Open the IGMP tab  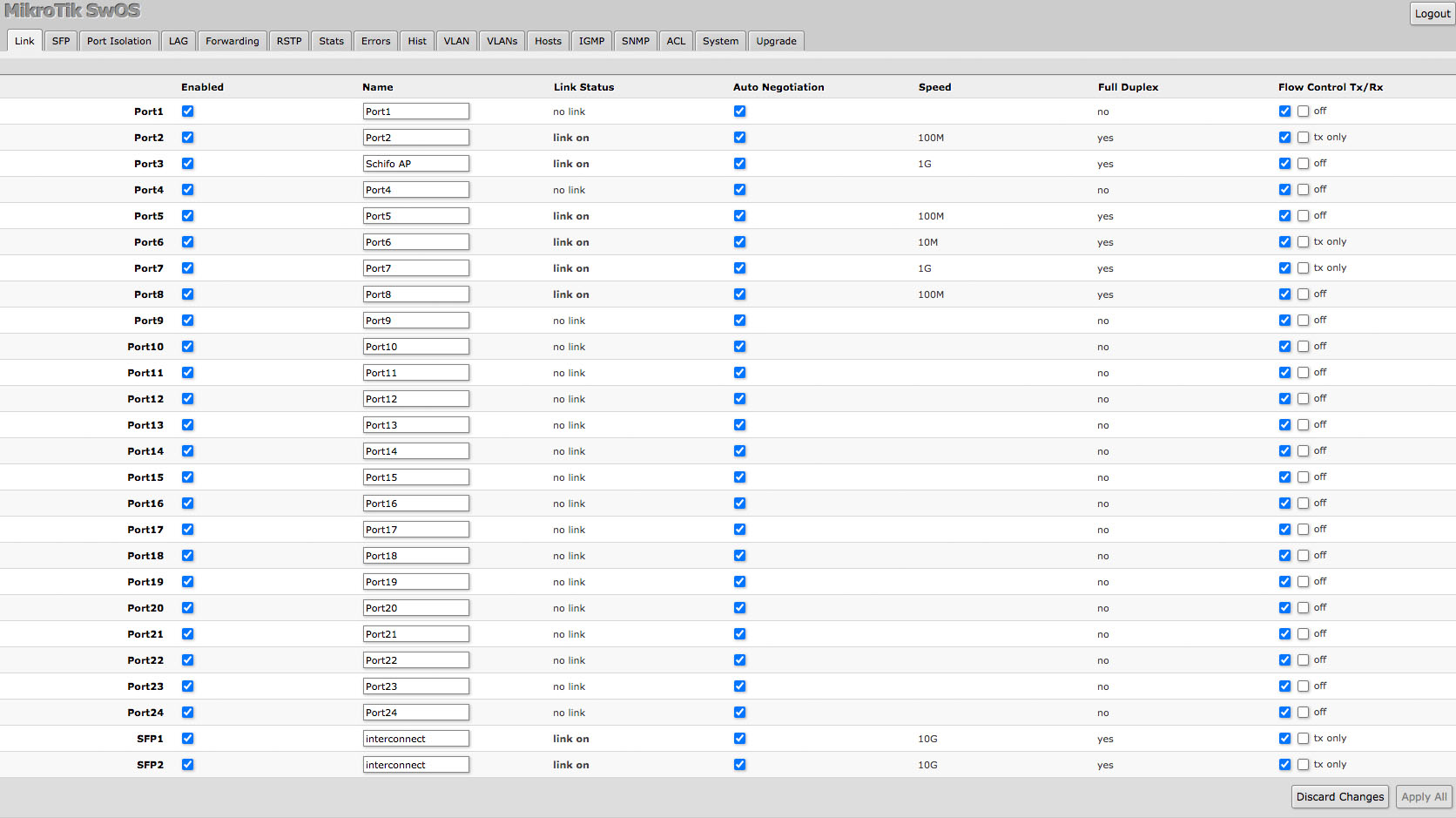592,41
